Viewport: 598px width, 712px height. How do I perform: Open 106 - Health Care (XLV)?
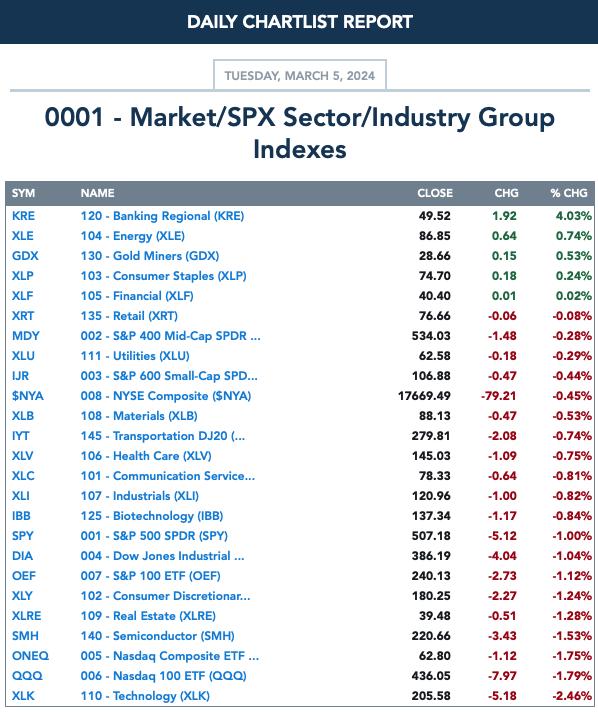[x=146, y=455]
